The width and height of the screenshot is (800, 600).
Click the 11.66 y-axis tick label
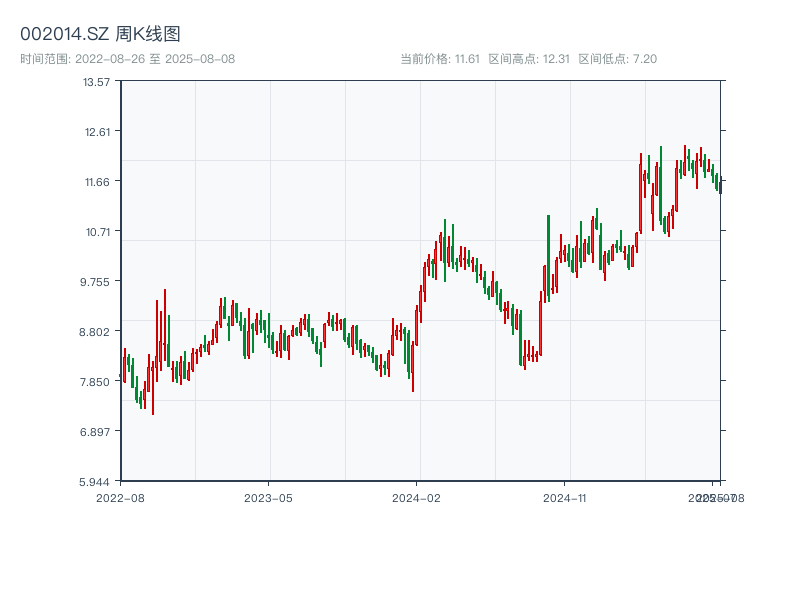(96, 182)
